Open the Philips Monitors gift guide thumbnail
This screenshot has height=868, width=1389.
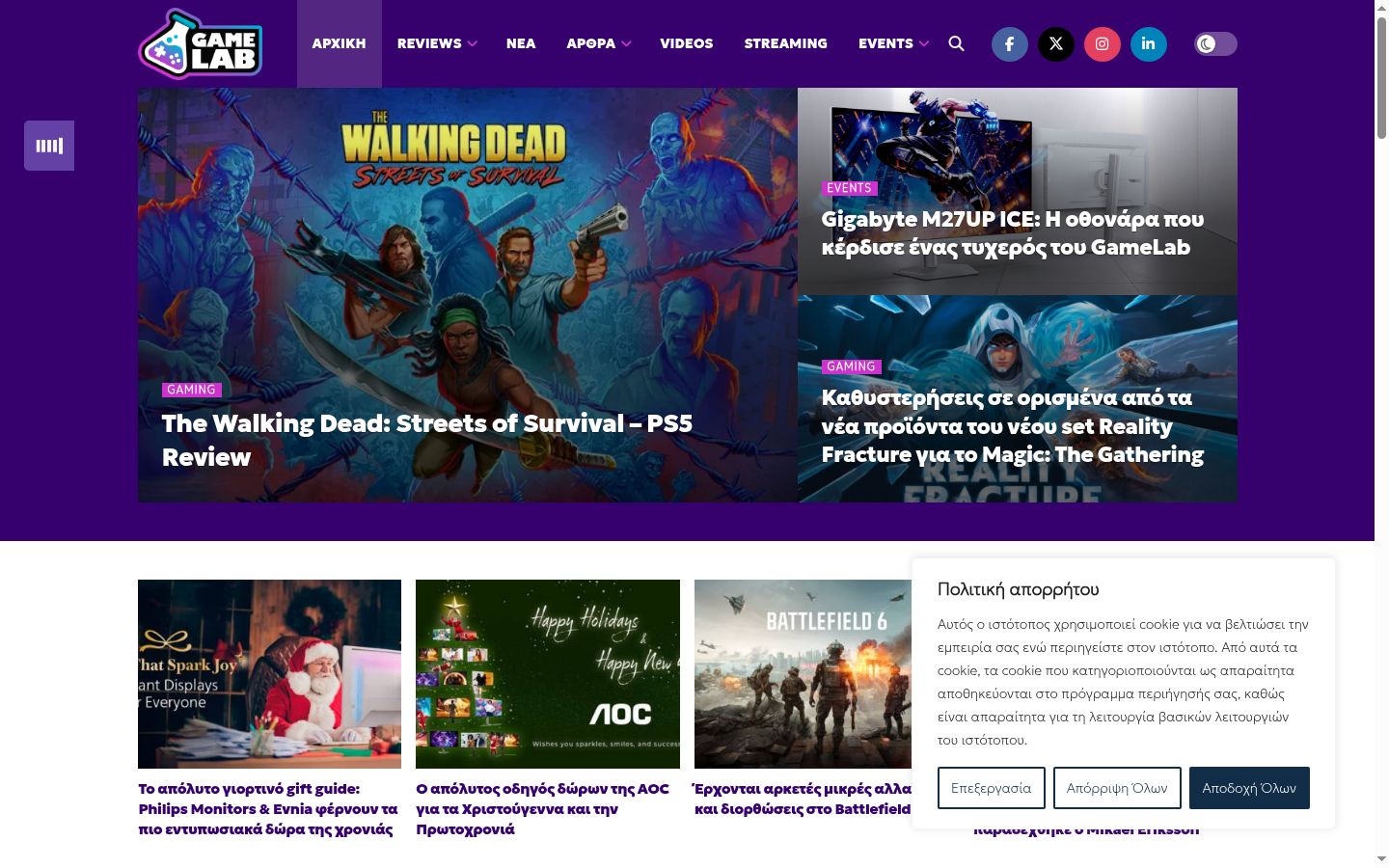pyautogui.click(x=269, y=674)
